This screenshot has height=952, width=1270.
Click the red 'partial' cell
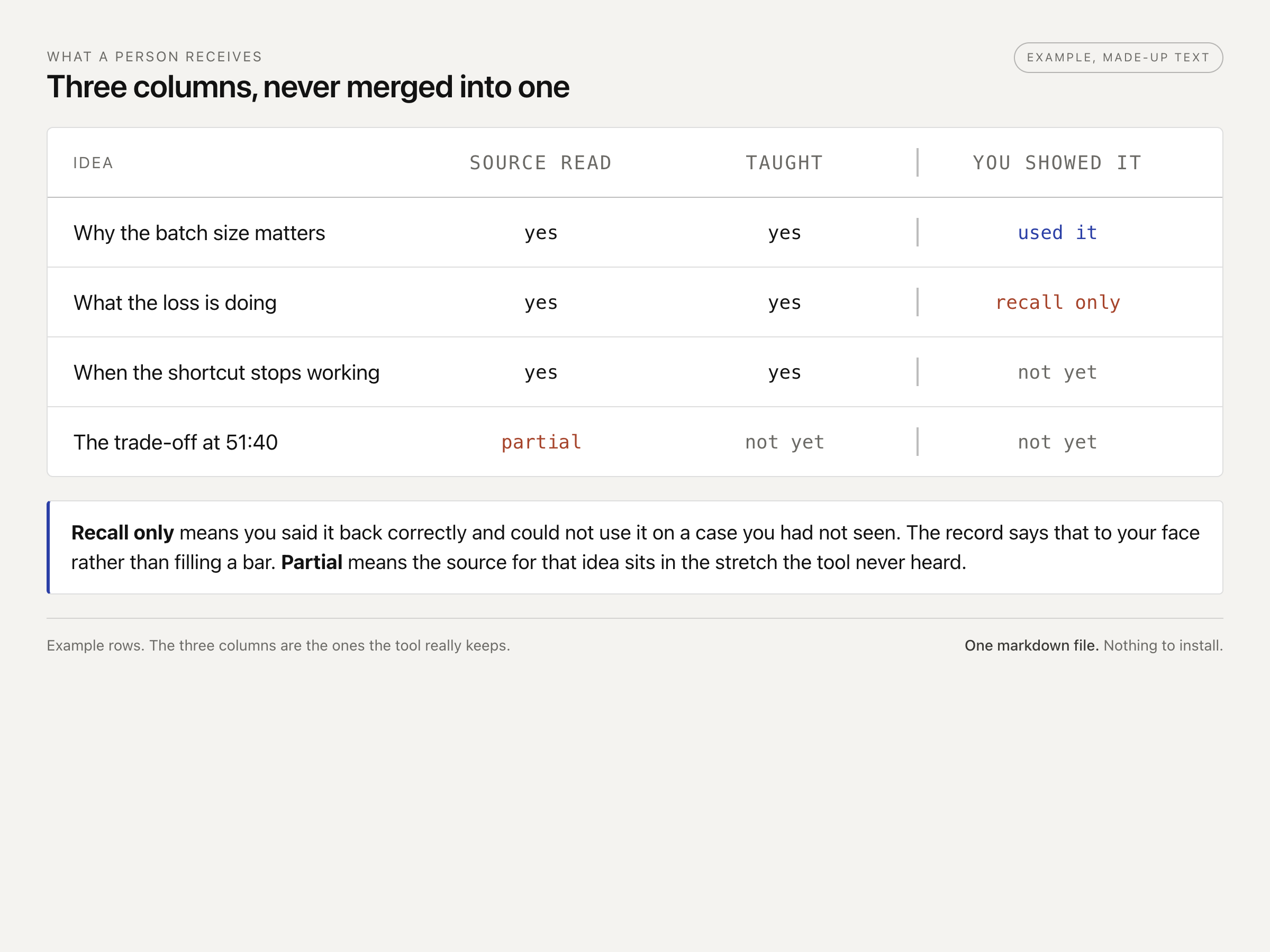coord(541,442)
